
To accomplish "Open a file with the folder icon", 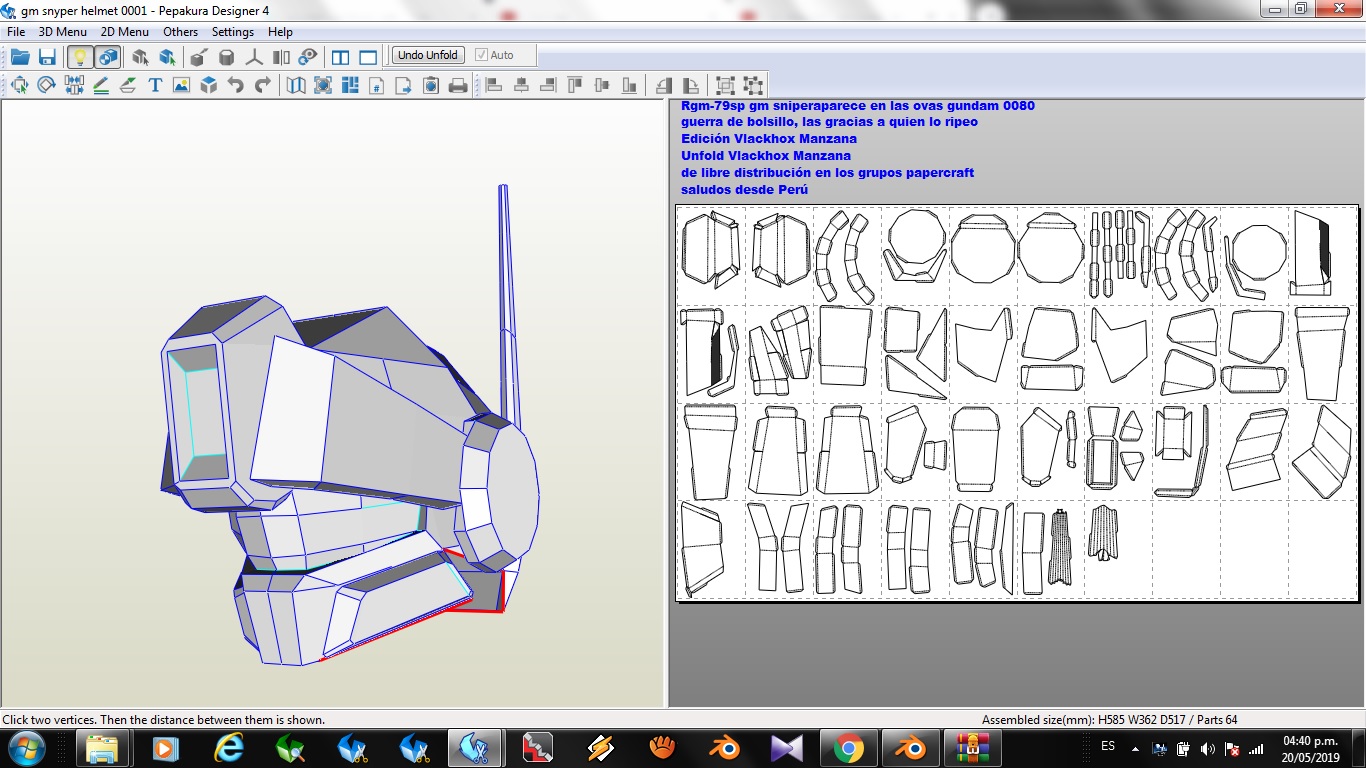I will (x=20, y=57).
